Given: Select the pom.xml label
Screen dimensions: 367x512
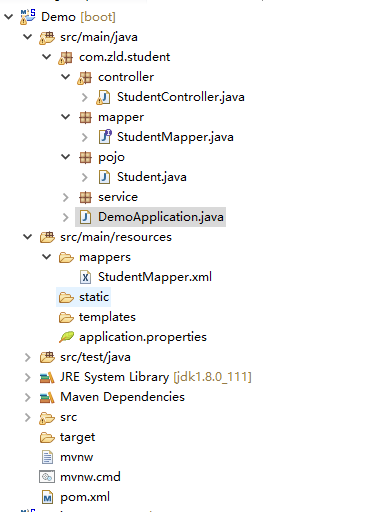Looking at the screenshot, I should tap(85, 497).
